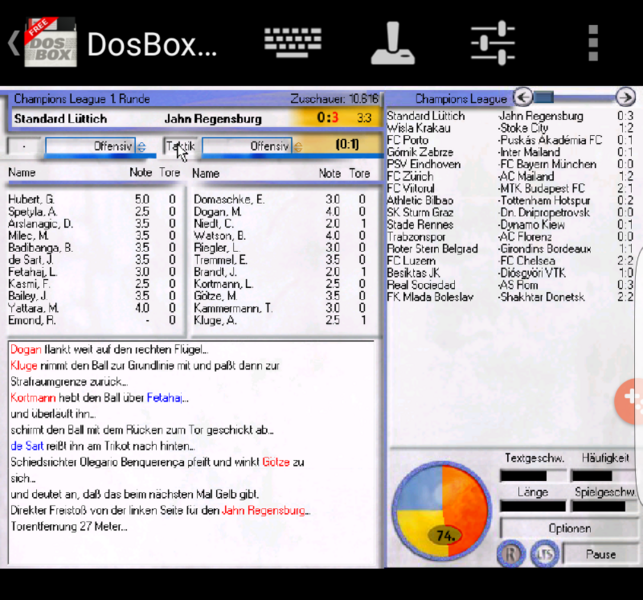
Task: Click the Zuschauer: 10.616 attendance text
Action: tap(334, 99)
